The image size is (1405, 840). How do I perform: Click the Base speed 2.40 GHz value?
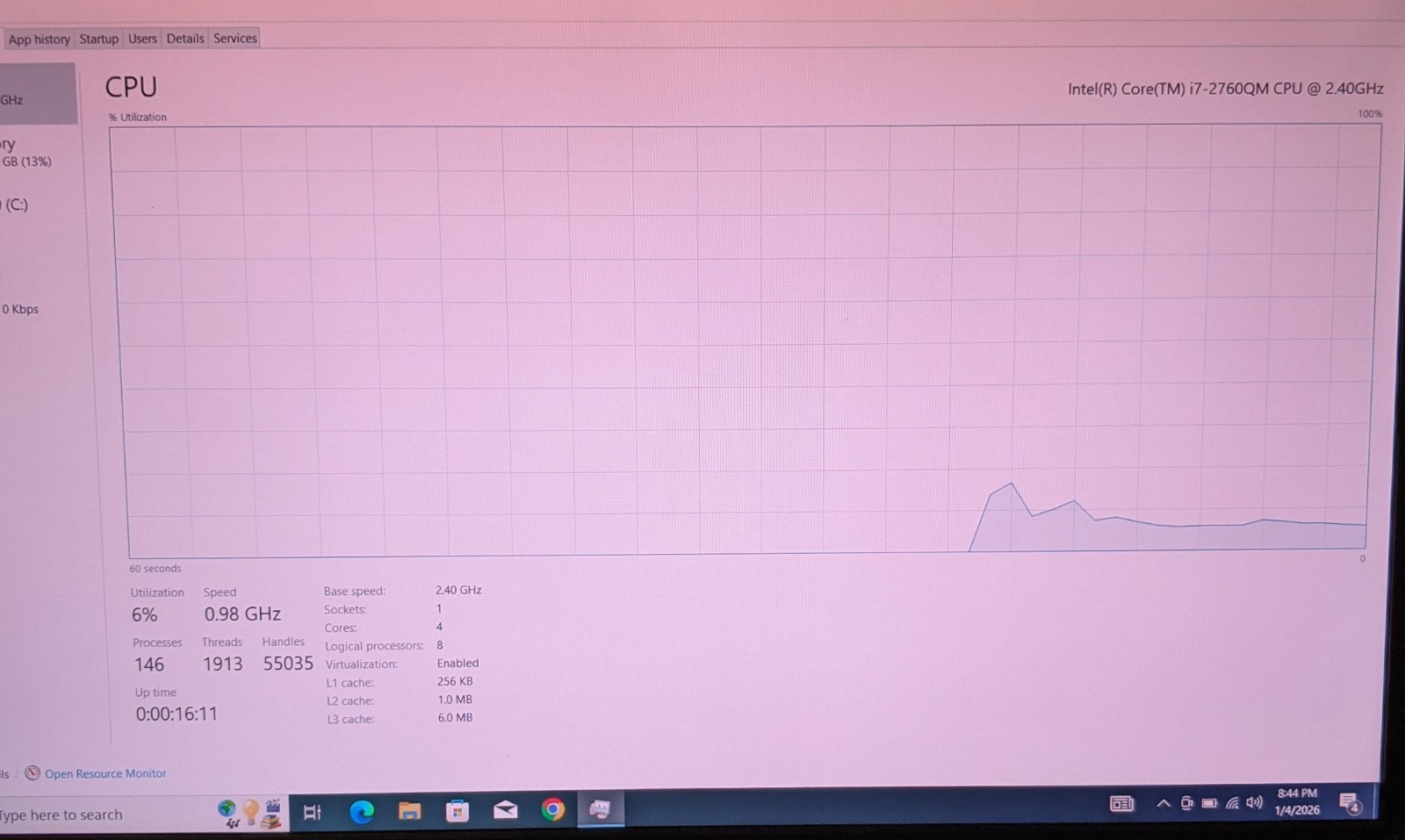coord(458,590)
